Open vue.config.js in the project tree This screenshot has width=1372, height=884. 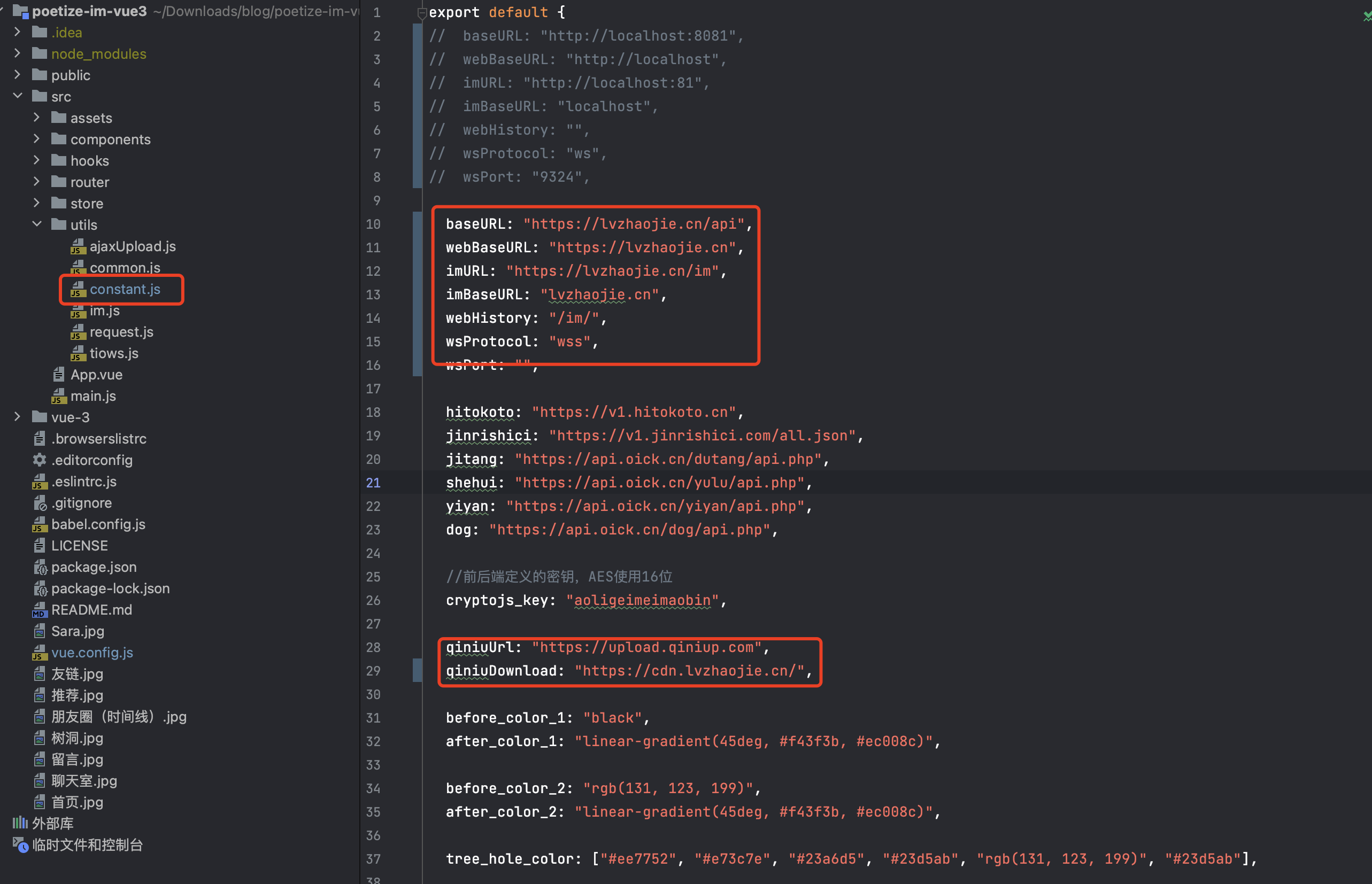92,653
